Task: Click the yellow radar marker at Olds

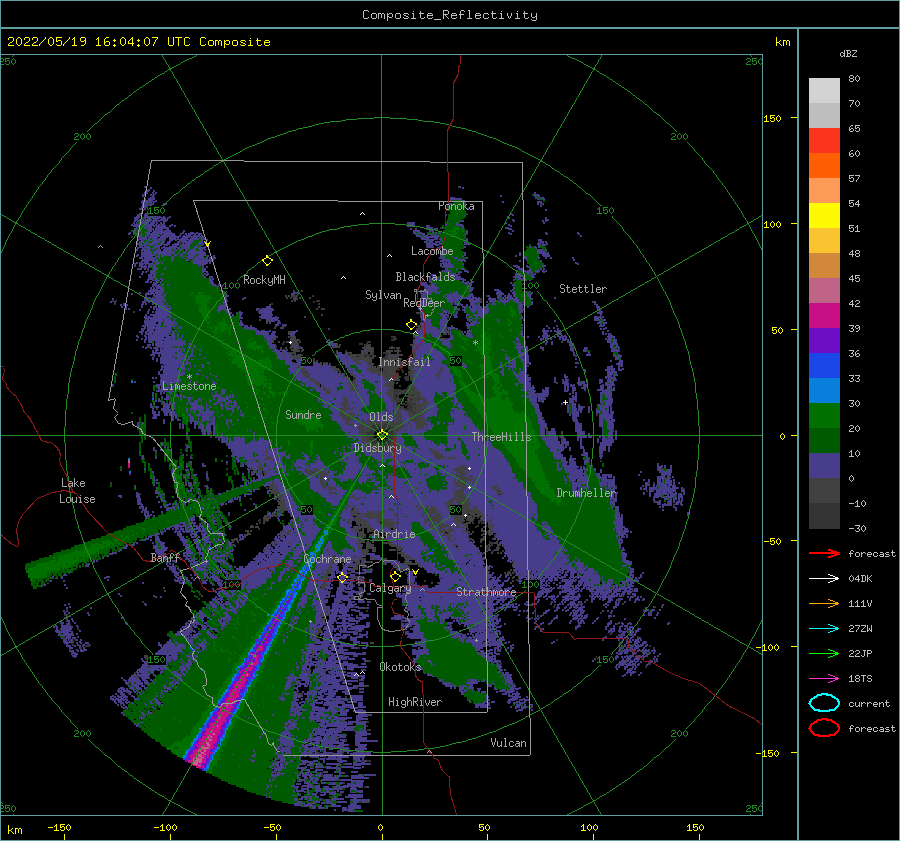Action: pos(382,435)
